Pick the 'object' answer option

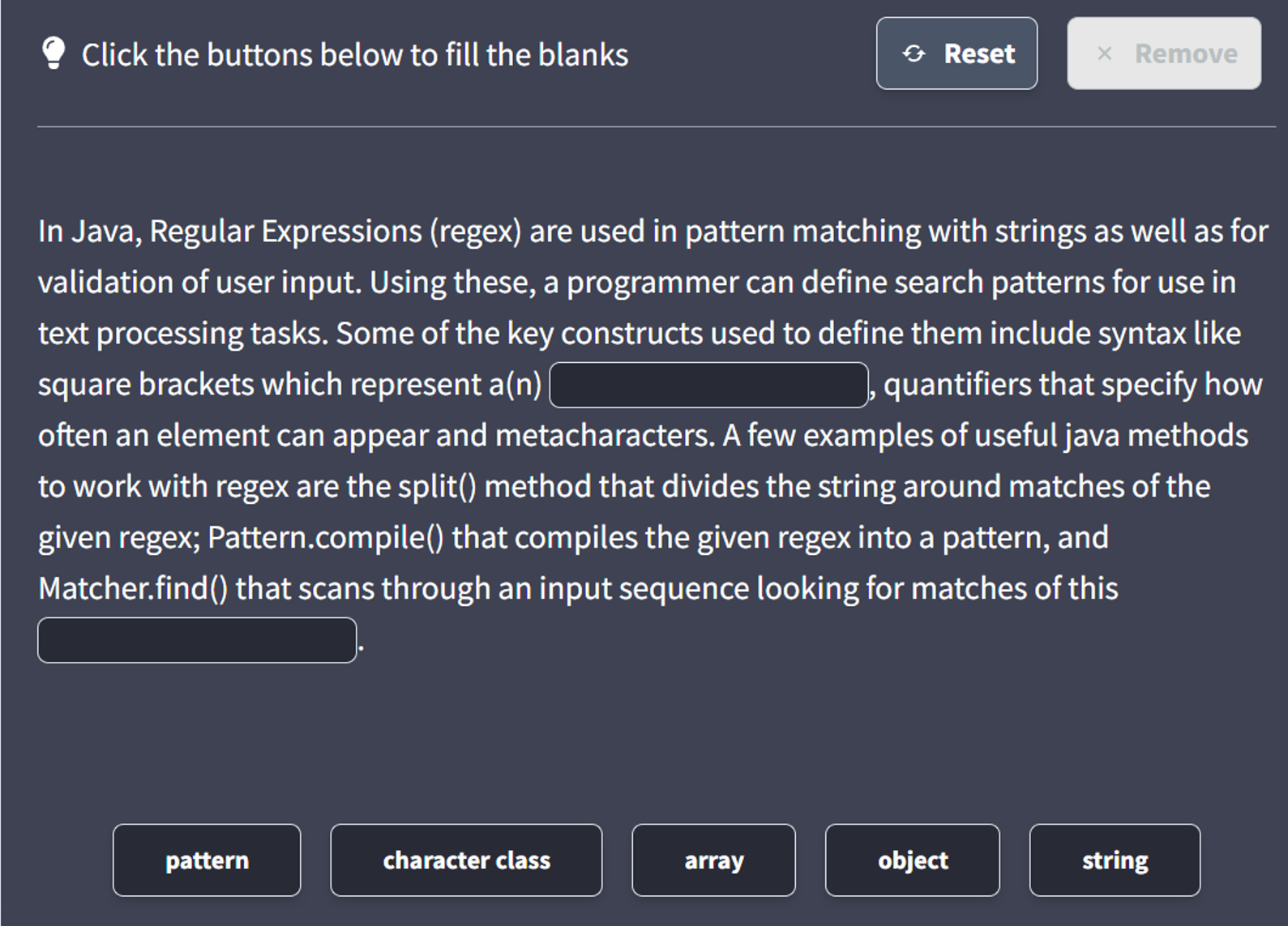pos(912,860)
